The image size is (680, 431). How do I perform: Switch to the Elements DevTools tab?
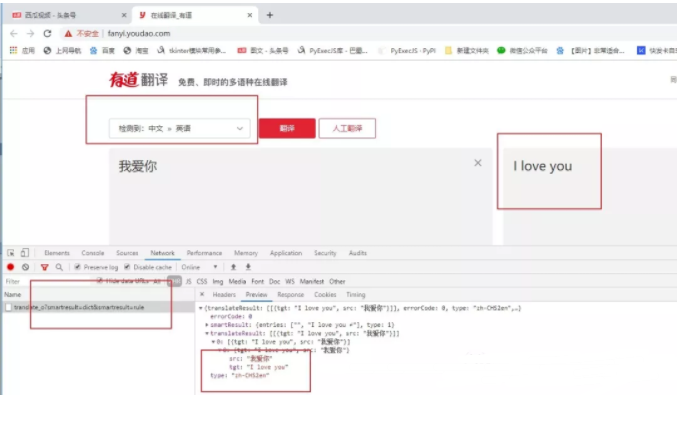tap(57, 253)
